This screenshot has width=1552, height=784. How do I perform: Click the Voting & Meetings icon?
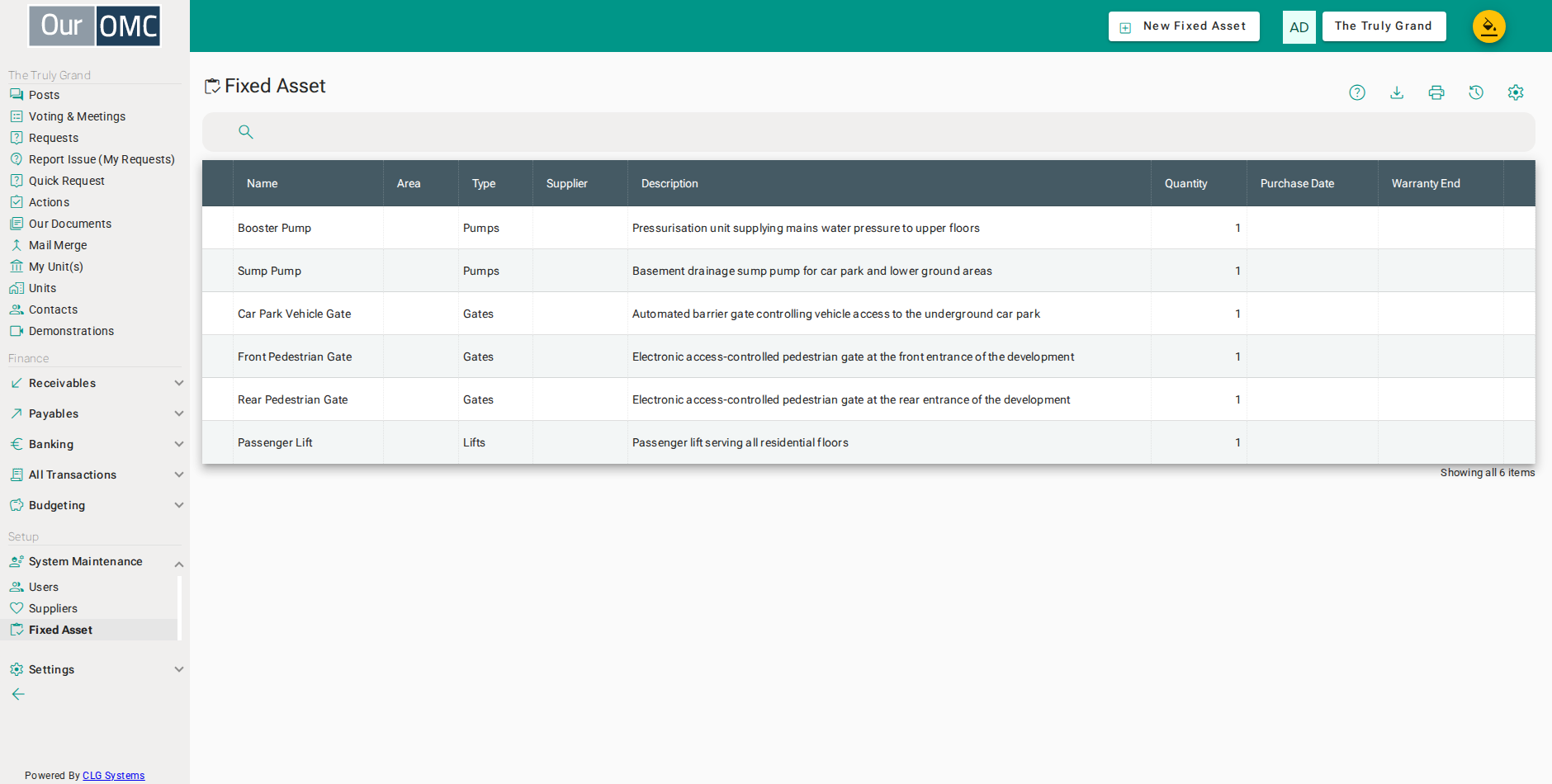tap(17, 116)
